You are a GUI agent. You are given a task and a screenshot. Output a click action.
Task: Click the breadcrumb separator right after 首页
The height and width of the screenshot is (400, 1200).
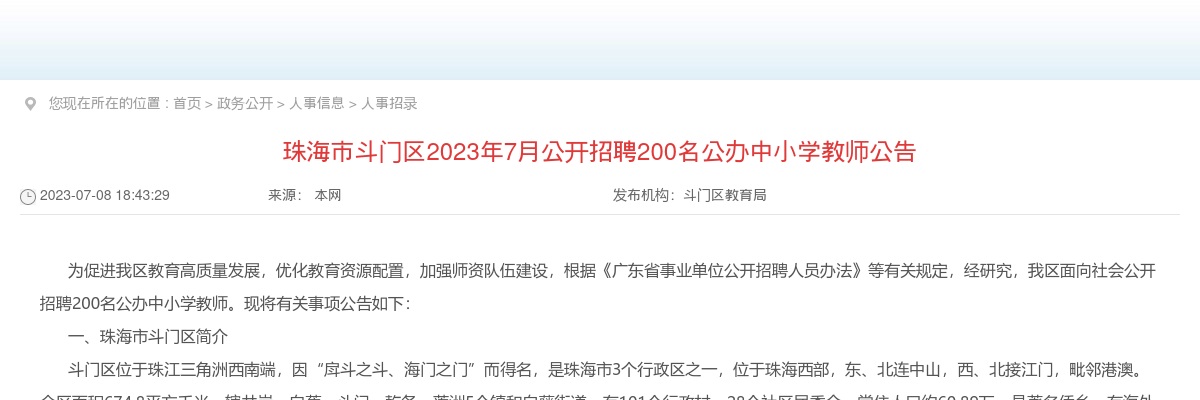point(209,104)
